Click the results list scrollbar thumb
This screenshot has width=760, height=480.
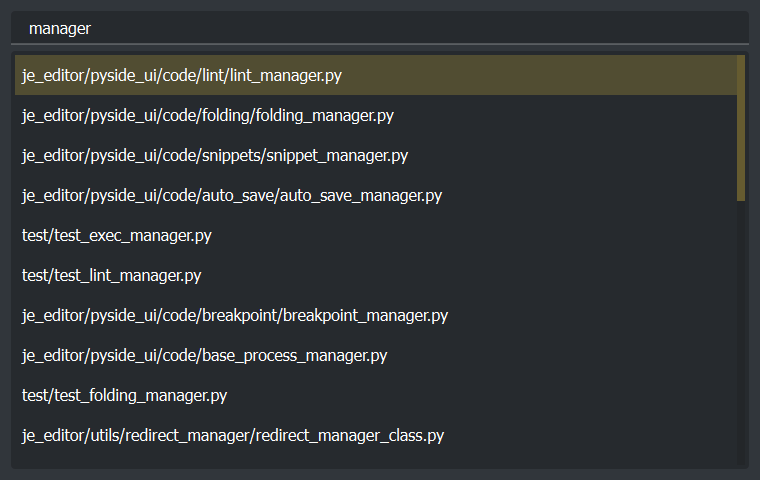(741, 128)
